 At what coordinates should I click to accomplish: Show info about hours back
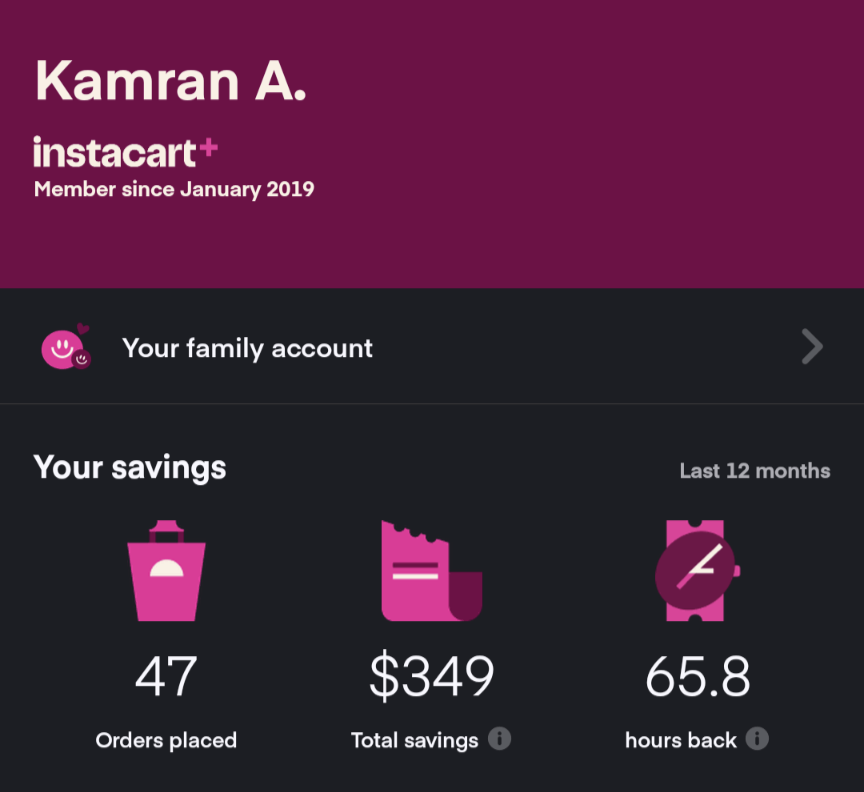point(757,739)
